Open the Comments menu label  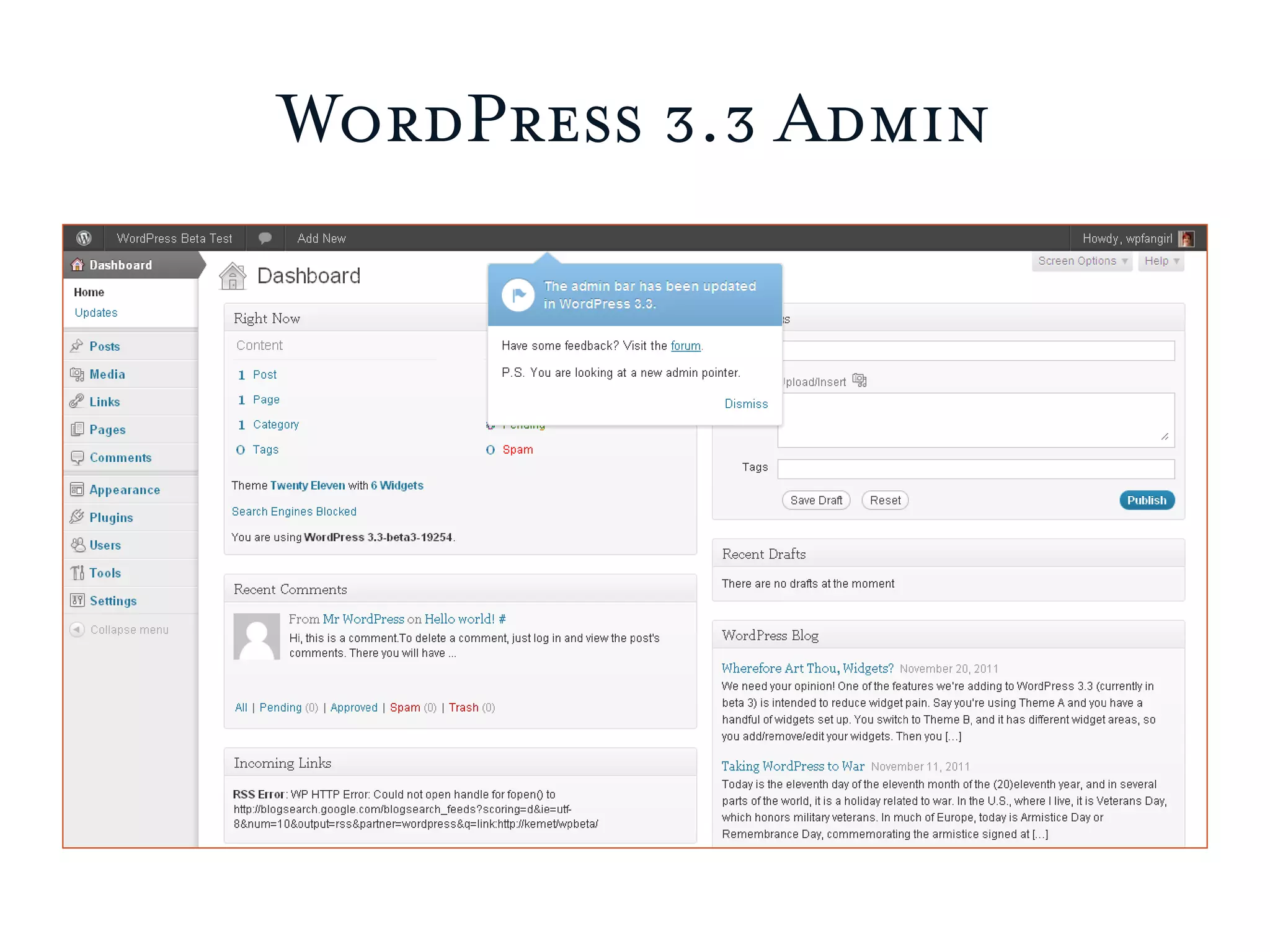tap(120, 457)
